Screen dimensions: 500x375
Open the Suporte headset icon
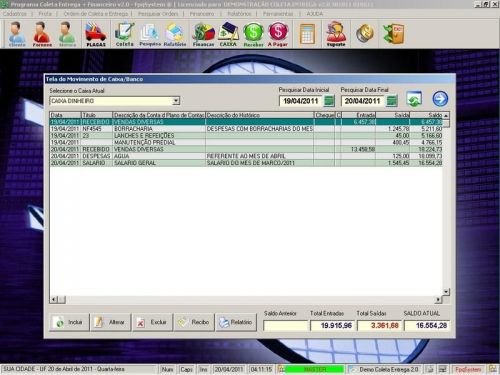point(336,34)
